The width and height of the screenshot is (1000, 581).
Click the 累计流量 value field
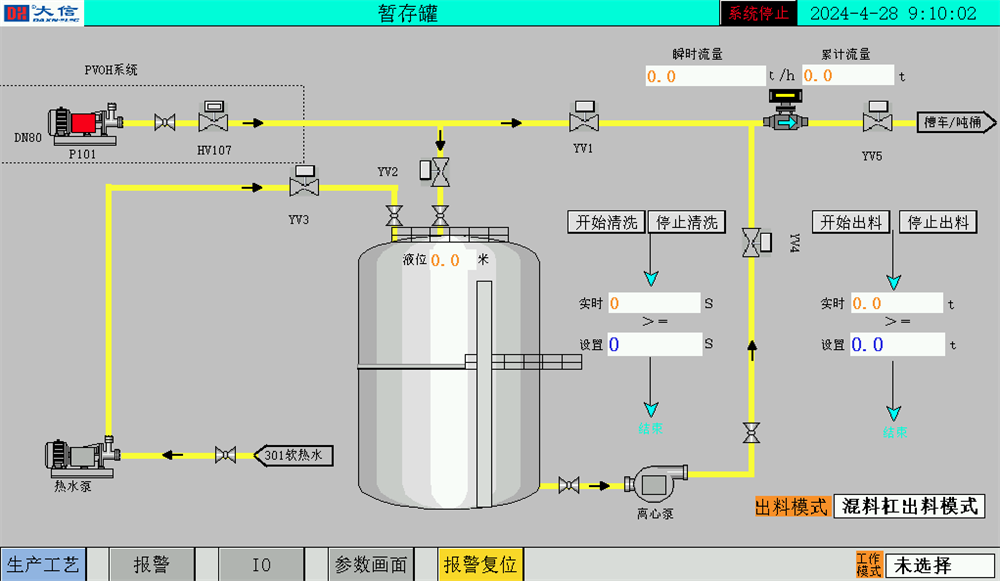tap(848, 75)
